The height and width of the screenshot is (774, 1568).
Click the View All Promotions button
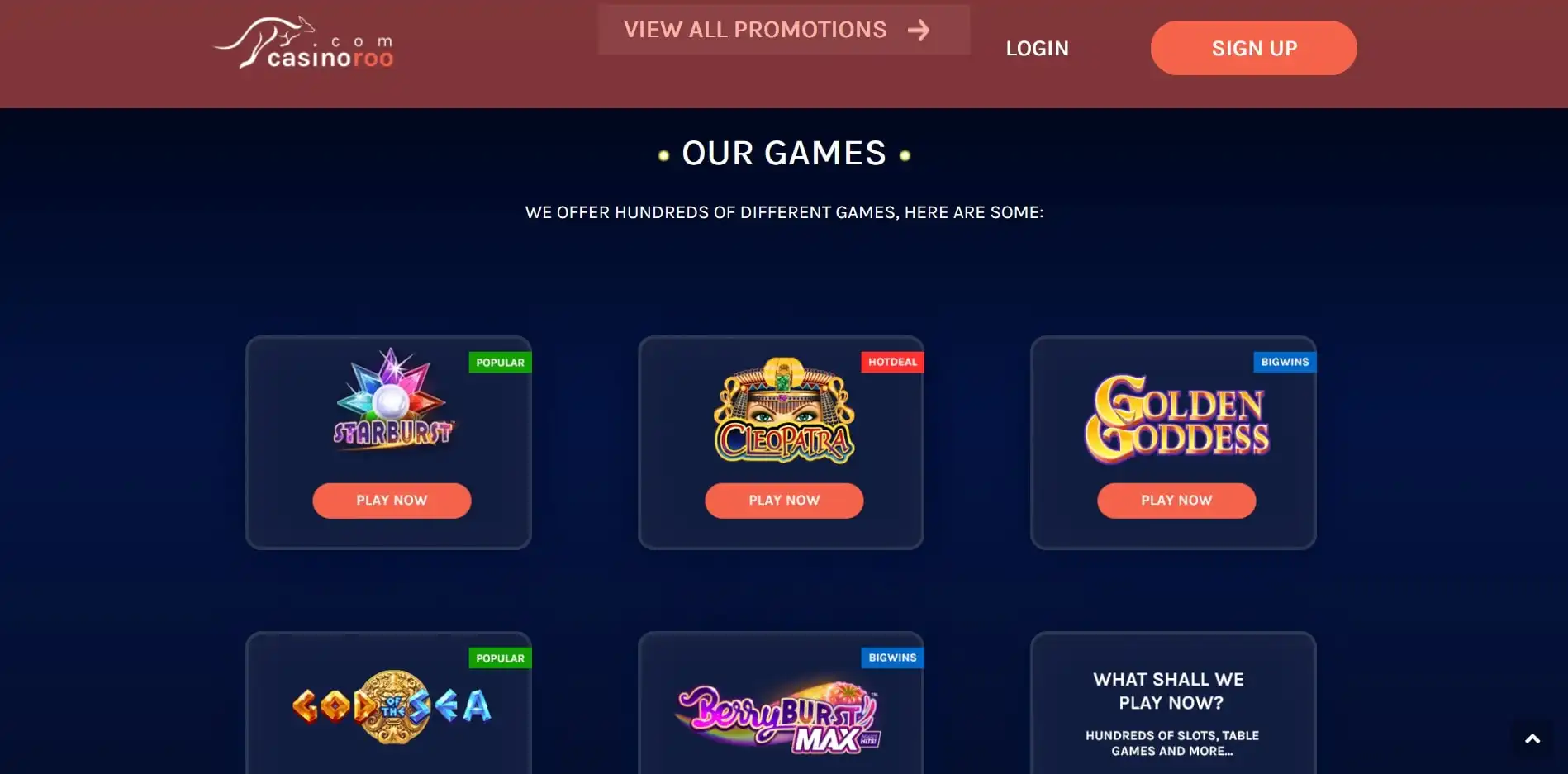[x=784, y=30]
